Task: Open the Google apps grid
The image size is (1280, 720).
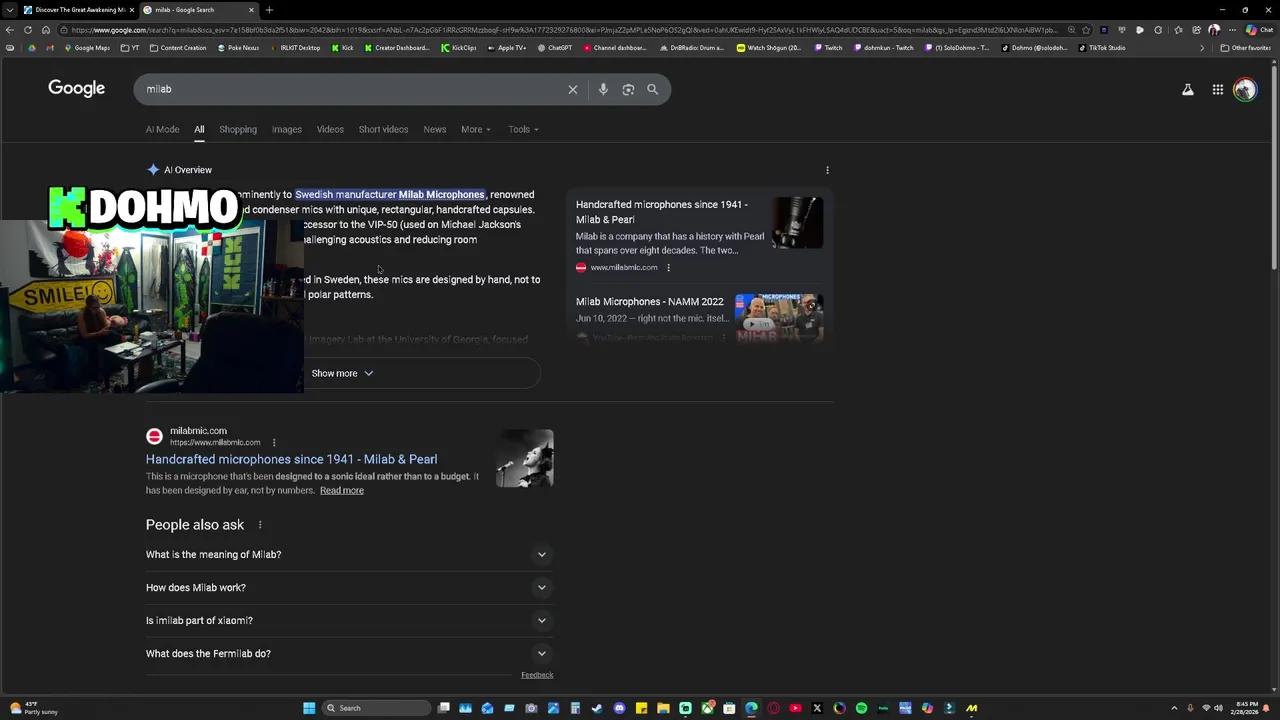Action: [1218, 89]
